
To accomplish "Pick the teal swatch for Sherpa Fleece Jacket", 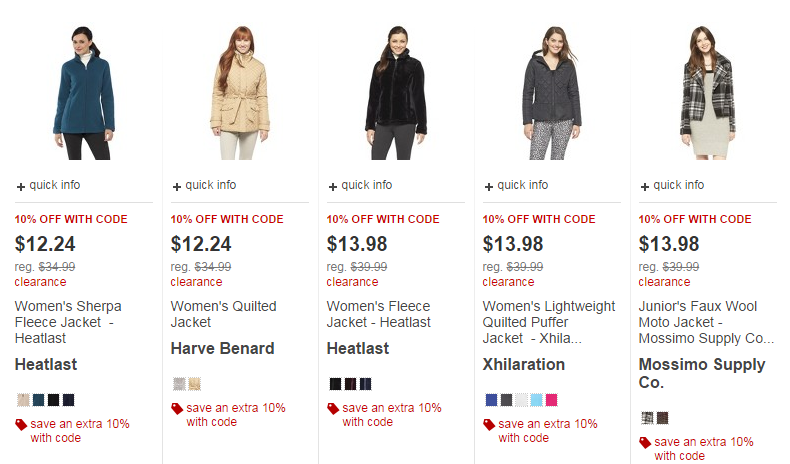I will (x=38, y=400).
